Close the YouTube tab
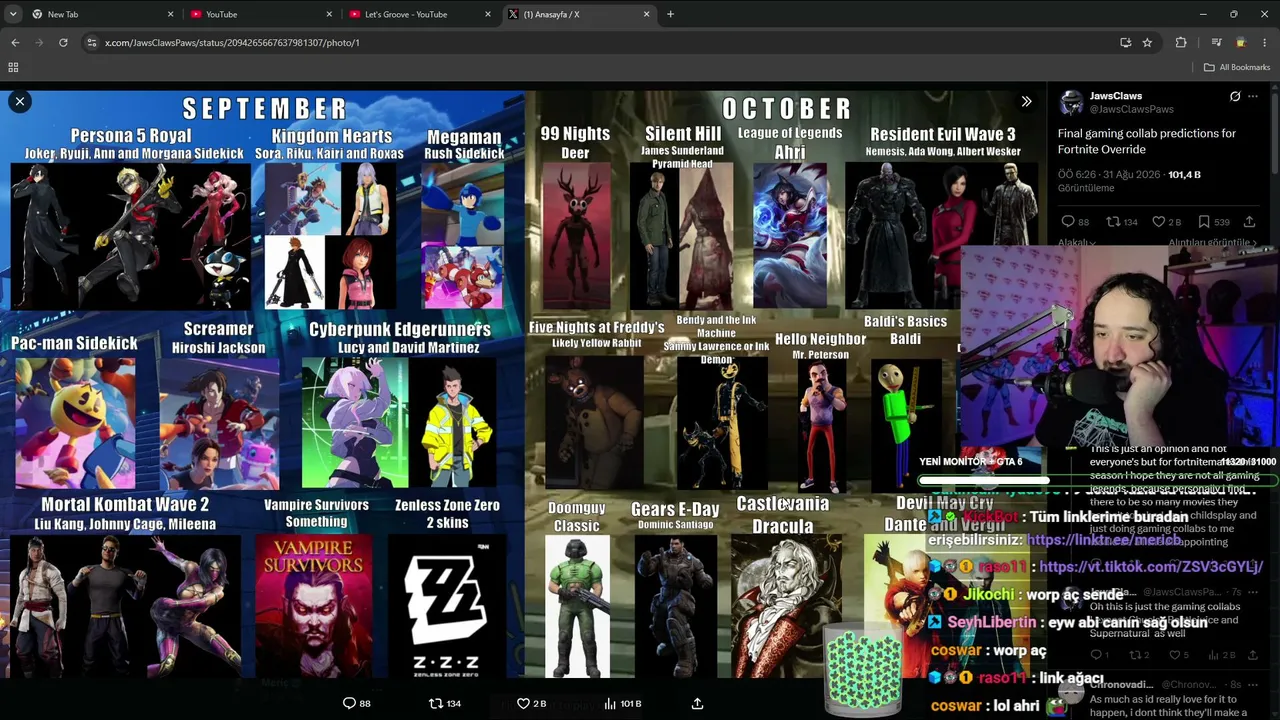 pos(329,14)
